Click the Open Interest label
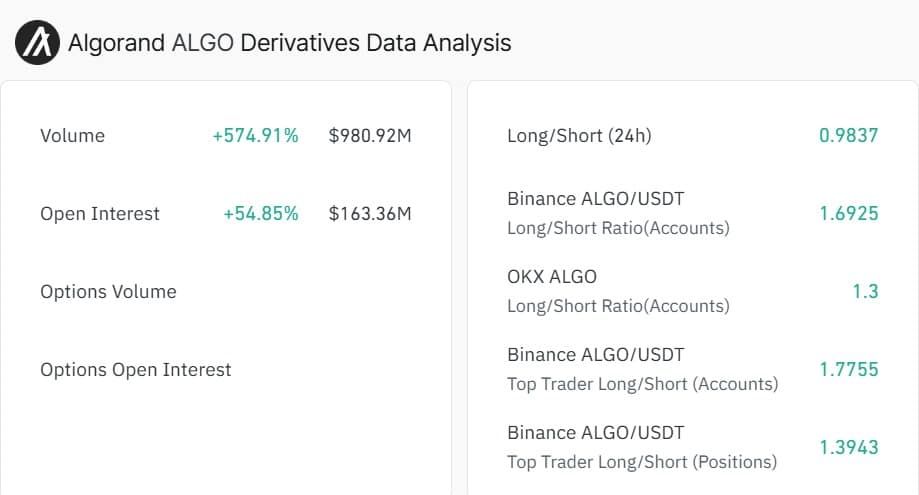Screen dimensions: 919x495 pos(100,214)
